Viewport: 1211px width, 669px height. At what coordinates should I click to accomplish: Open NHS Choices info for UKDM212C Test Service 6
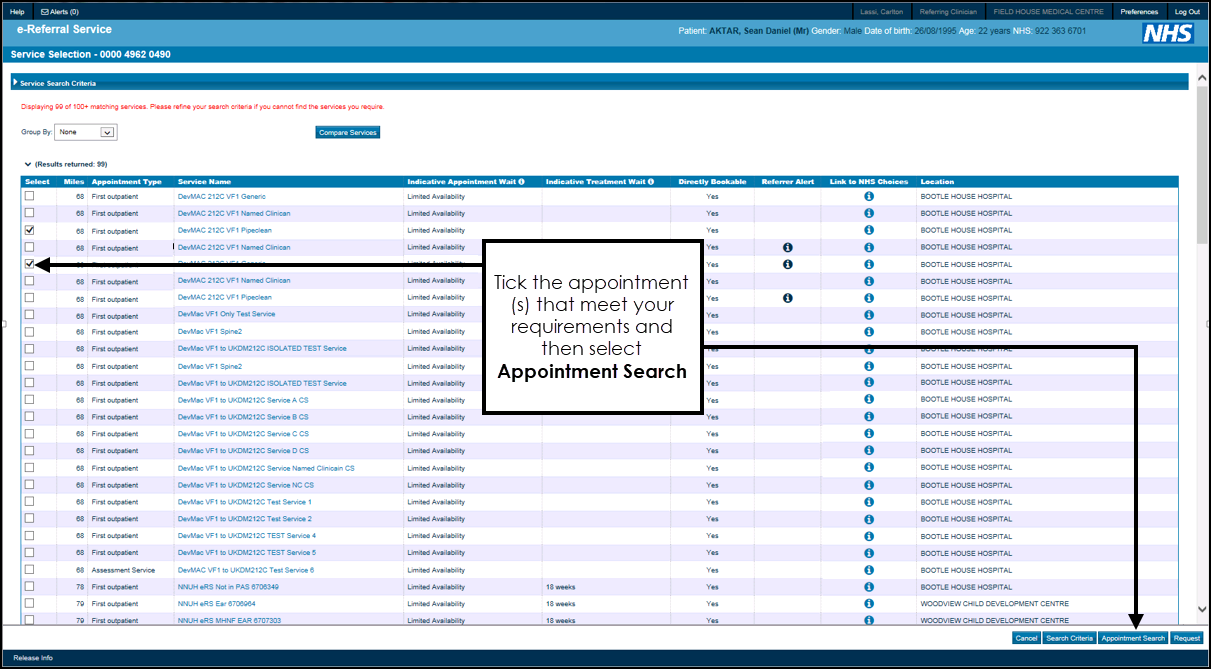[x=868, y=570]
